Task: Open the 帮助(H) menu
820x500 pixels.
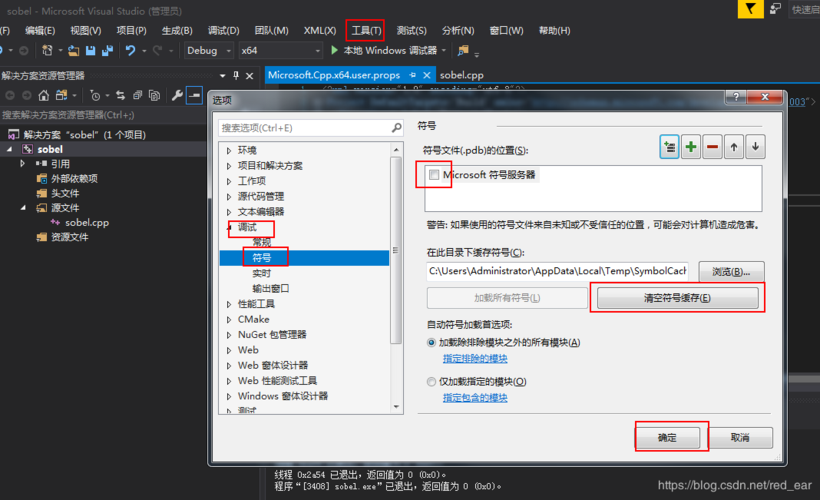Action: [x=554, y=30]
